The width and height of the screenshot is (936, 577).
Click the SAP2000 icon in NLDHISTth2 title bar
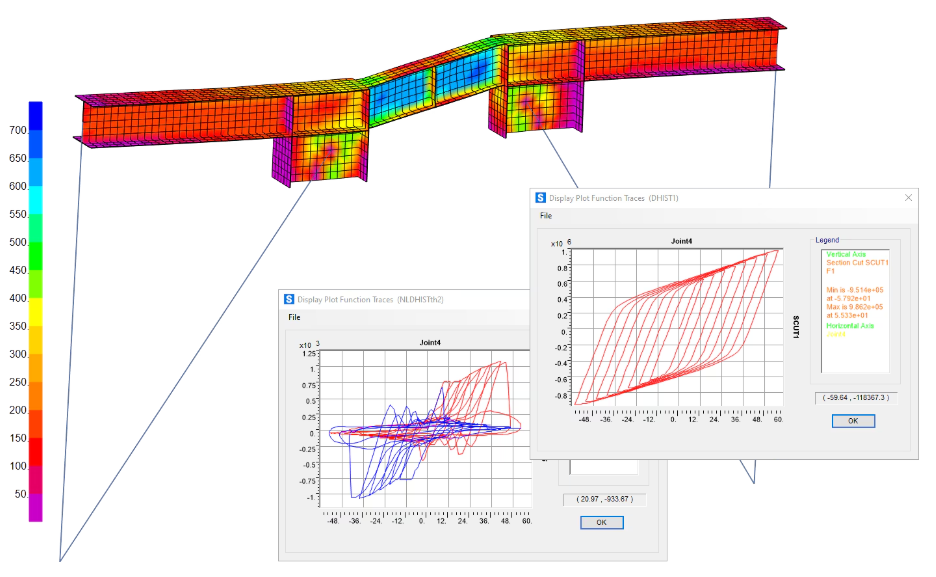click(x=290, y=299)
